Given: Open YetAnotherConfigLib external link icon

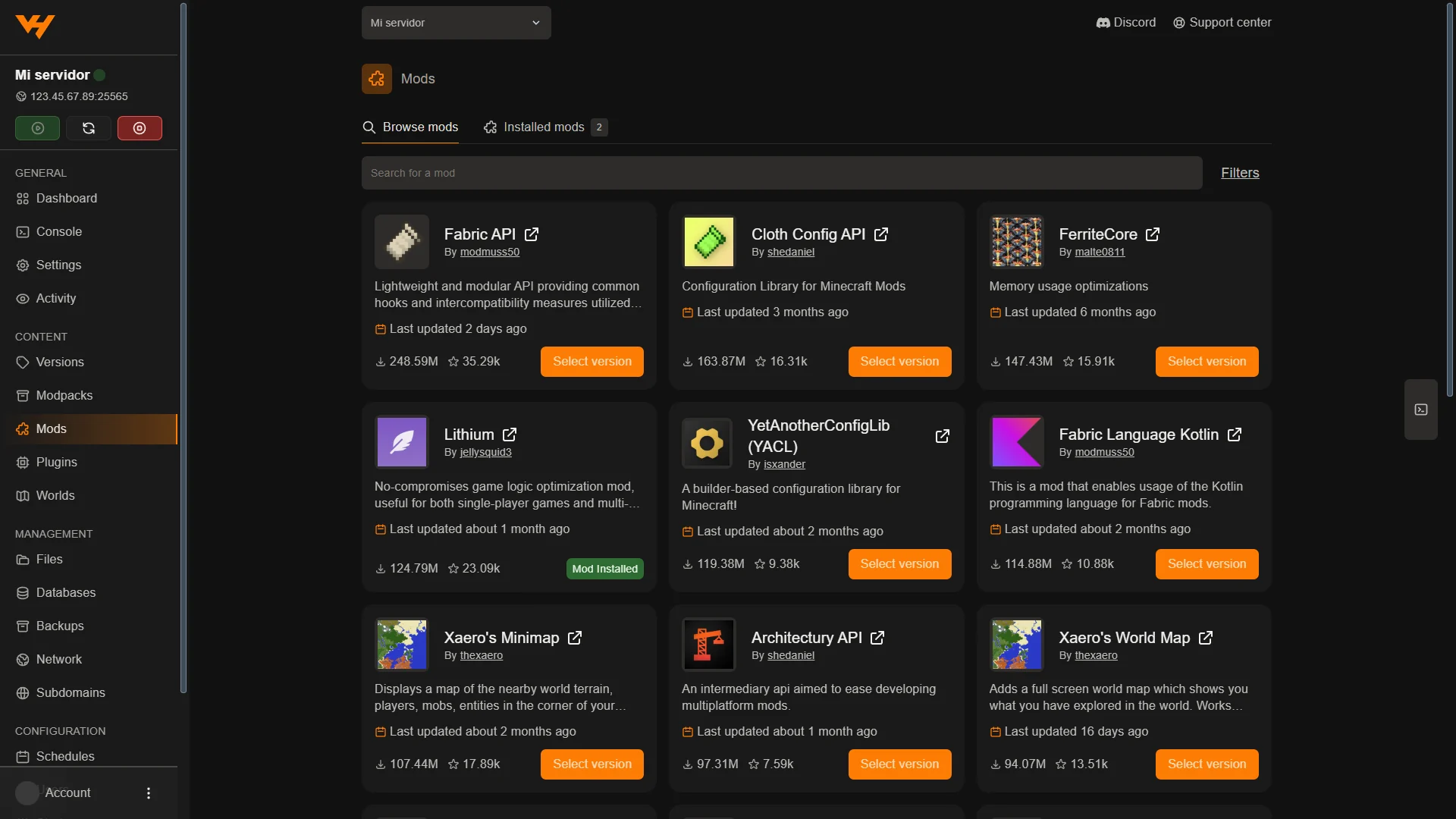Looking at the screenshot, I should tap(943, 436).
